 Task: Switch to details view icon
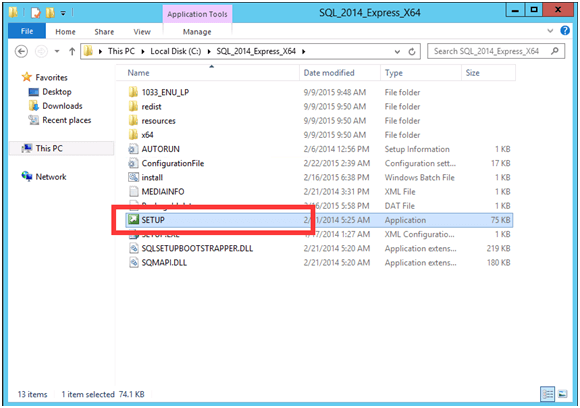pyautogui.click(x=547, y=394)
